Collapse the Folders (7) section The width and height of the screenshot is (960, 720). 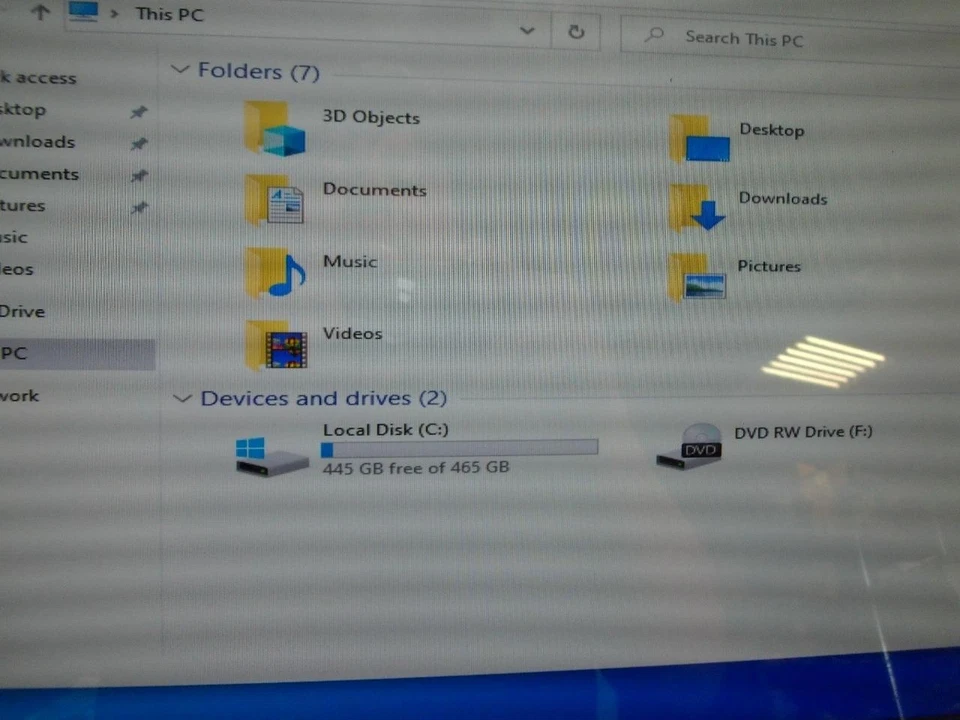(181, 70)
